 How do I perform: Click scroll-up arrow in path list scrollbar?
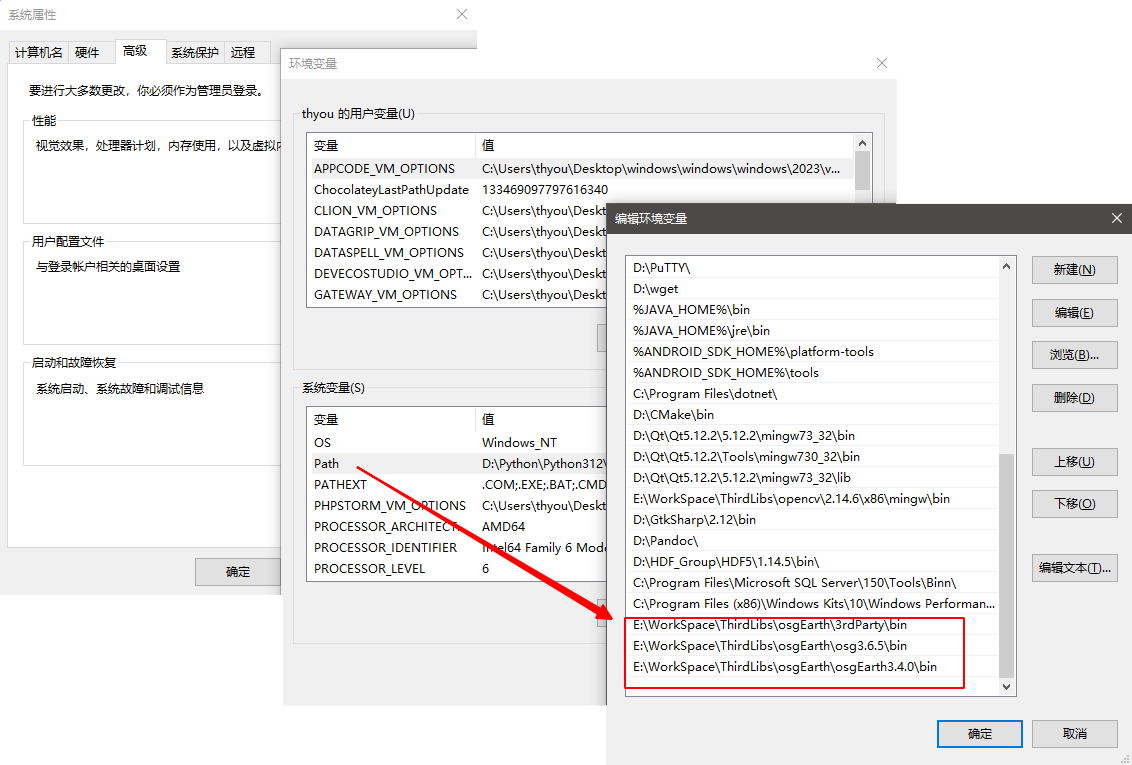tap(1007, 266)
